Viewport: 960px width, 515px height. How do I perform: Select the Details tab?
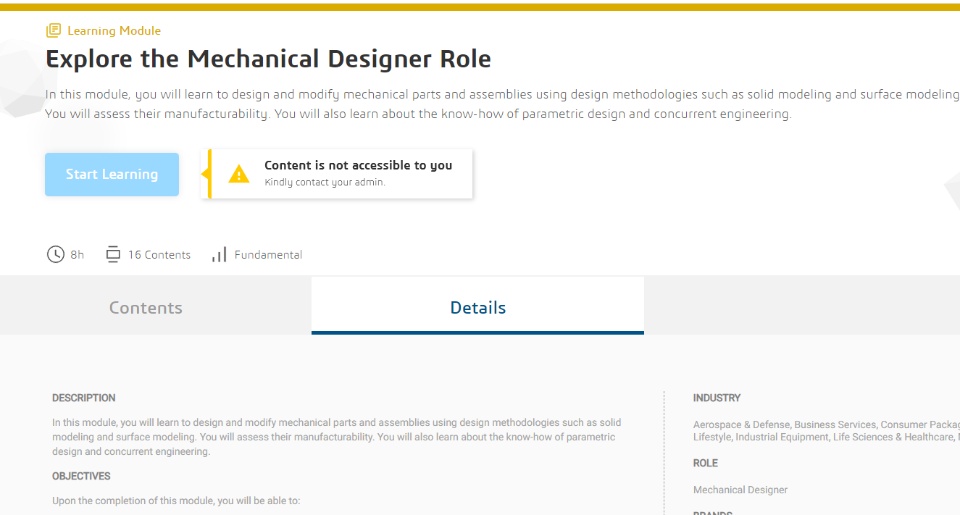(478, 307)
